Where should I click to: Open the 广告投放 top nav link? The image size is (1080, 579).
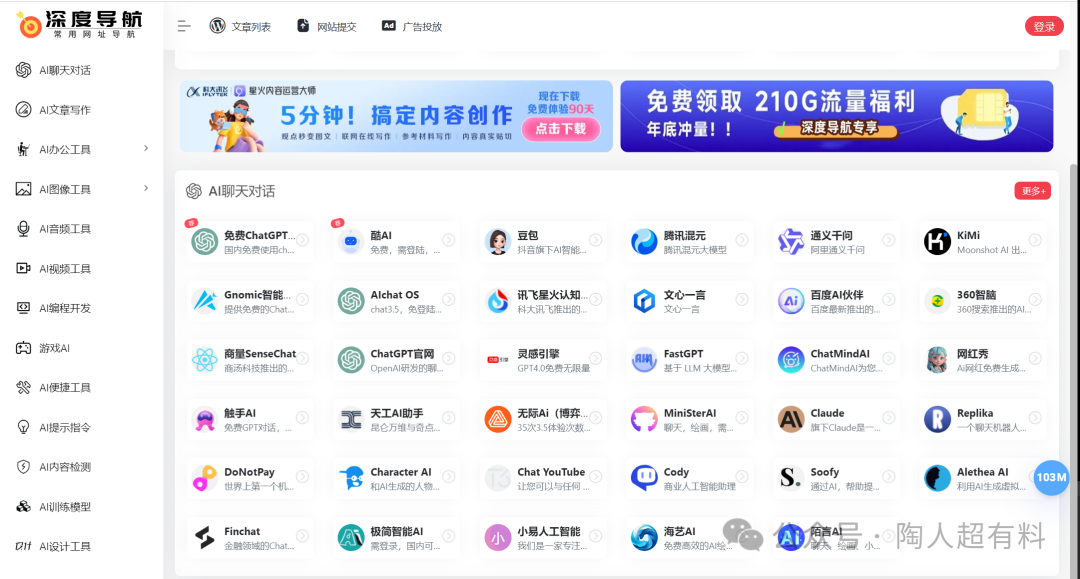pos(412,26)
